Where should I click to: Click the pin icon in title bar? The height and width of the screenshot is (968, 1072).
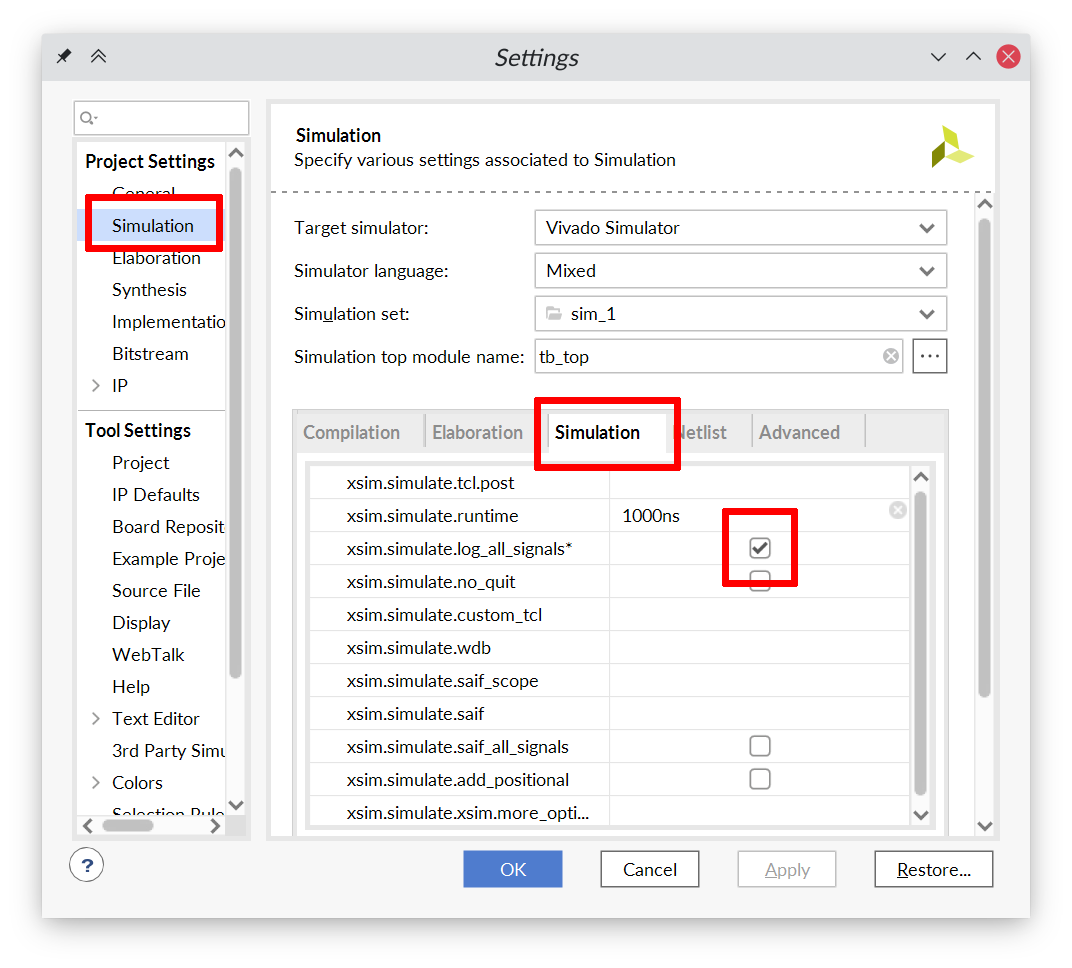pyautogui.click(x=64, y=56)
